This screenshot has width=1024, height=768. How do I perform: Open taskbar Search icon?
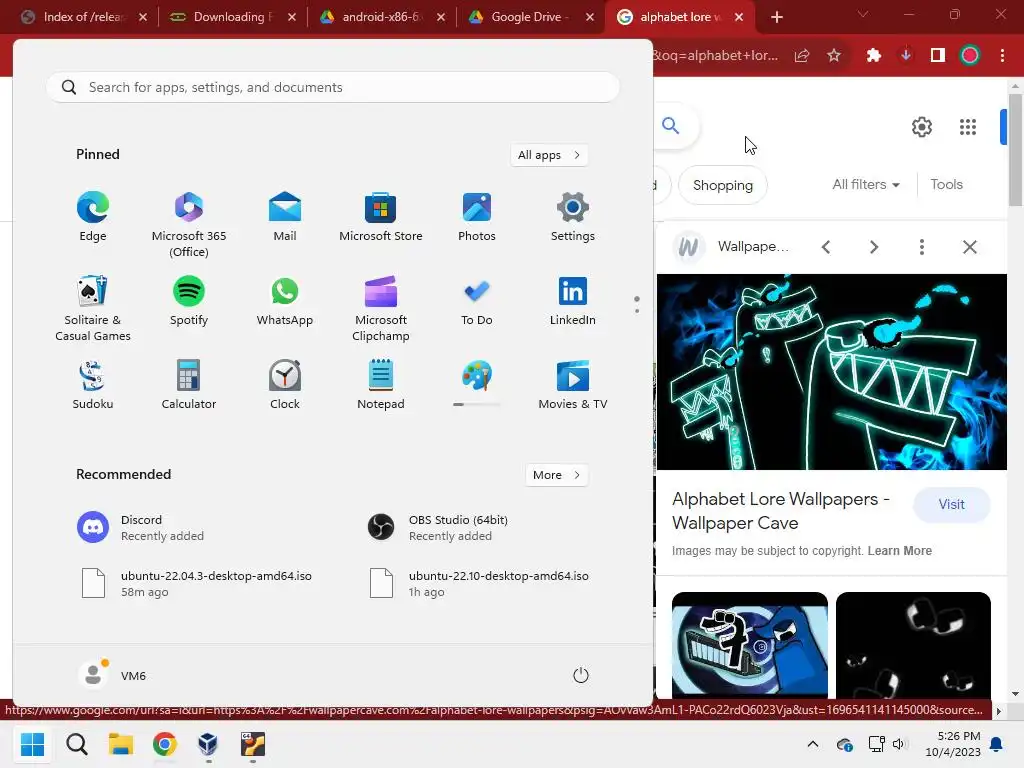[76, 744]
